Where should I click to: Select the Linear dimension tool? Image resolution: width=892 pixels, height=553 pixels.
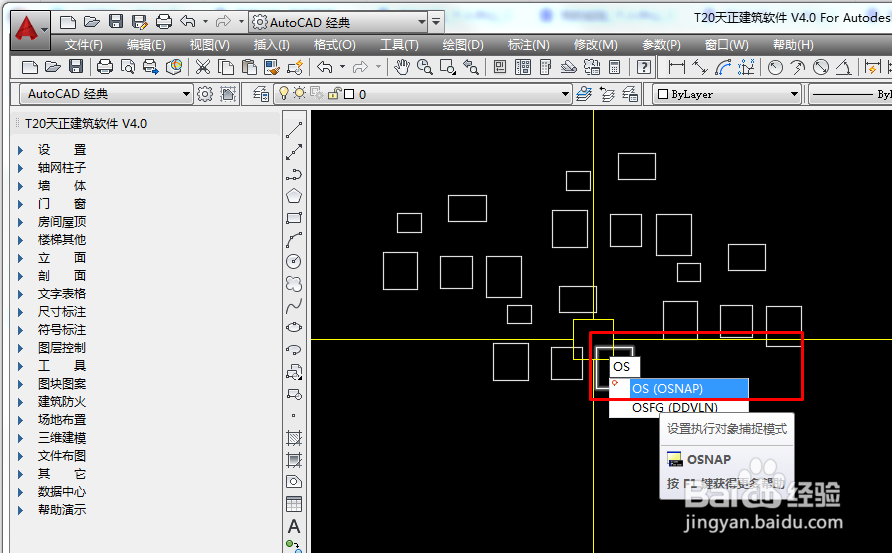click(676, 67)
